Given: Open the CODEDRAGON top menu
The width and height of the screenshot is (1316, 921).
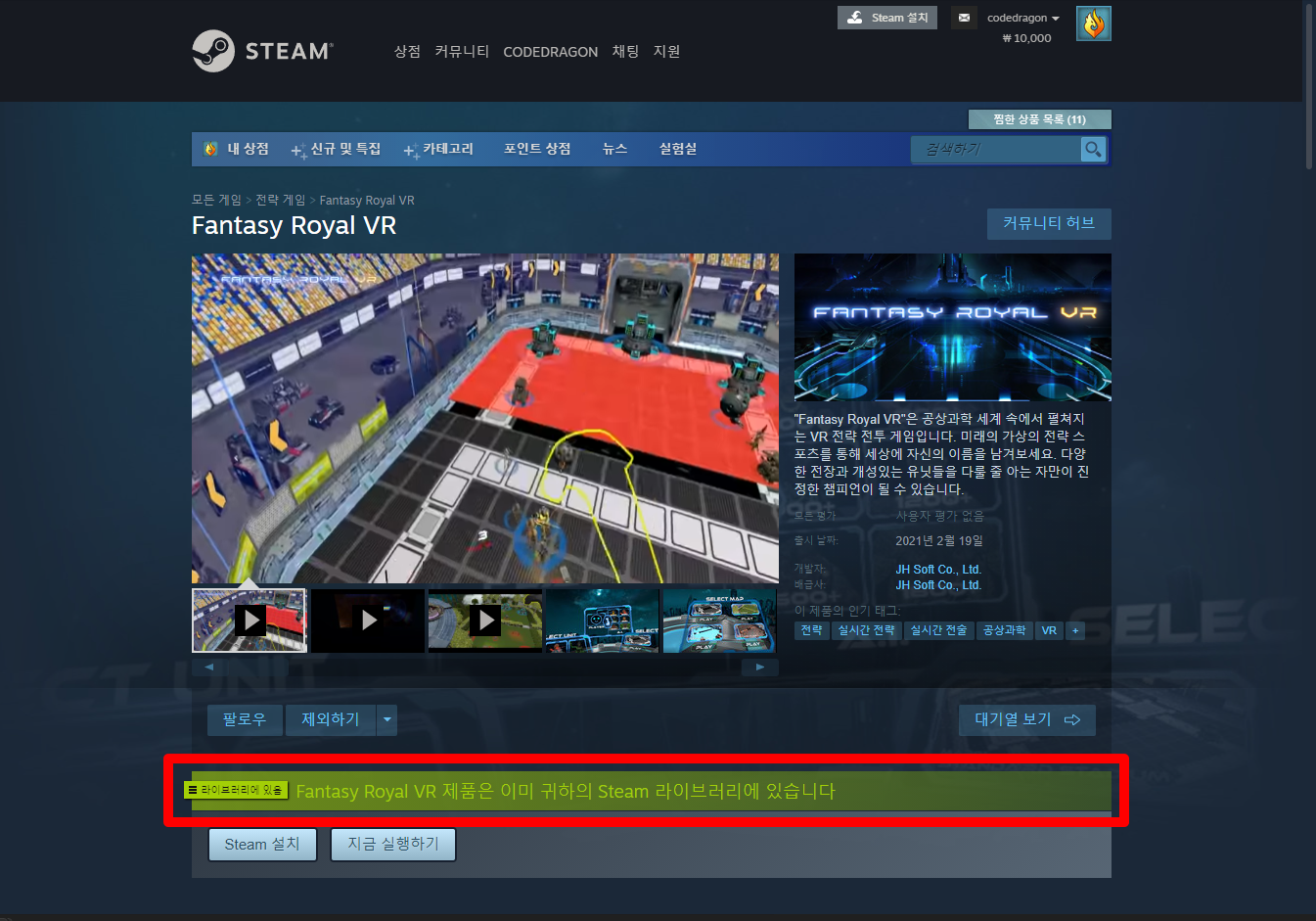Looking at the screenshot, I should click(550, 52).
